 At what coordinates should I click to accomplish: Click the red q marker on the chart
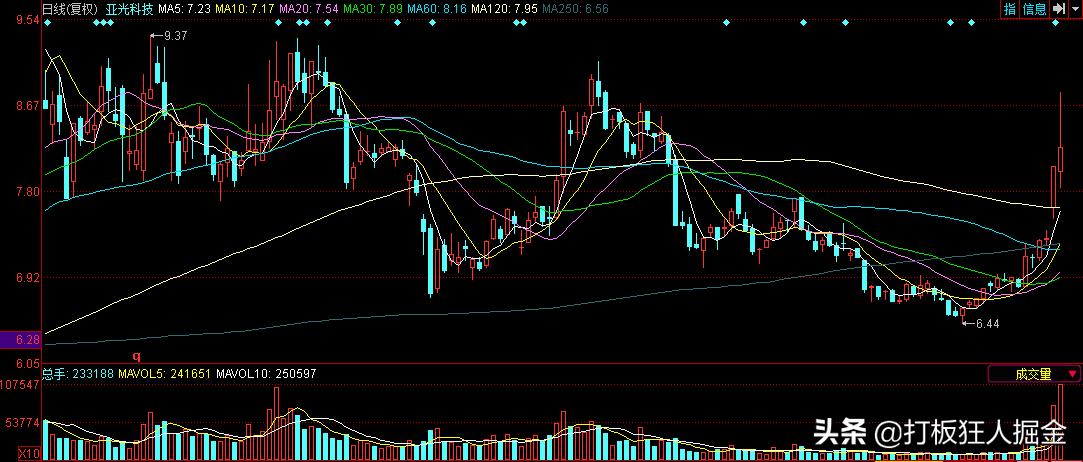pyautogui.click(x=137, y=356)
